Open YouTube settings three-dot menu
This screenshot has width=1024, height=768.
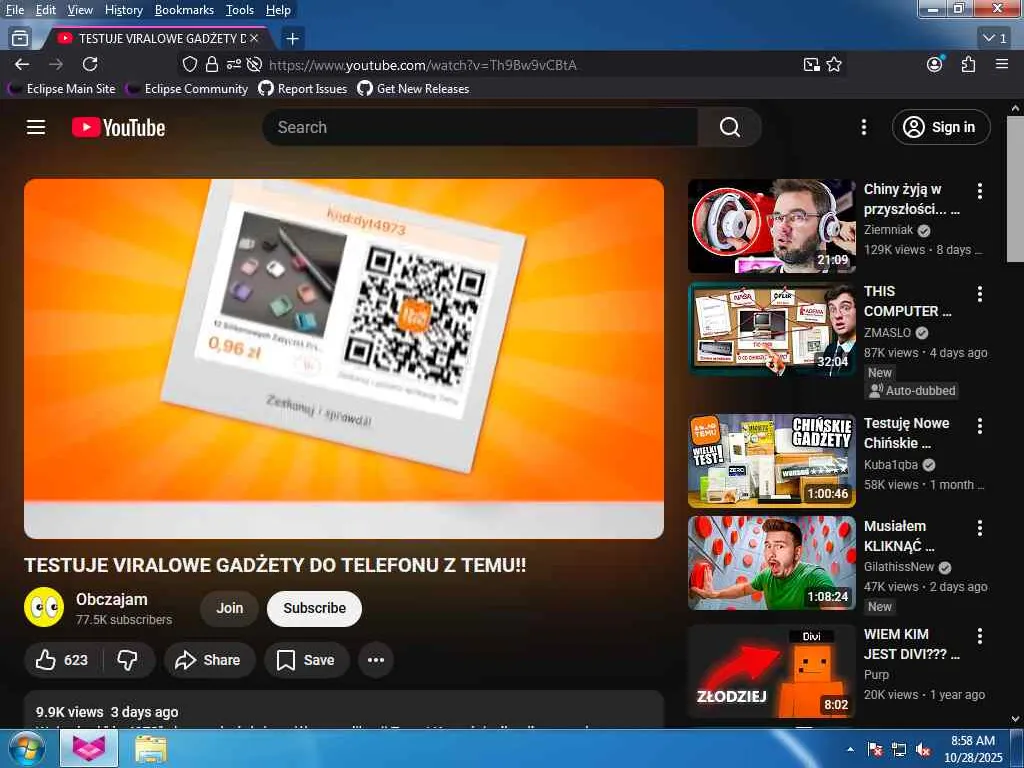click(863, 127)
